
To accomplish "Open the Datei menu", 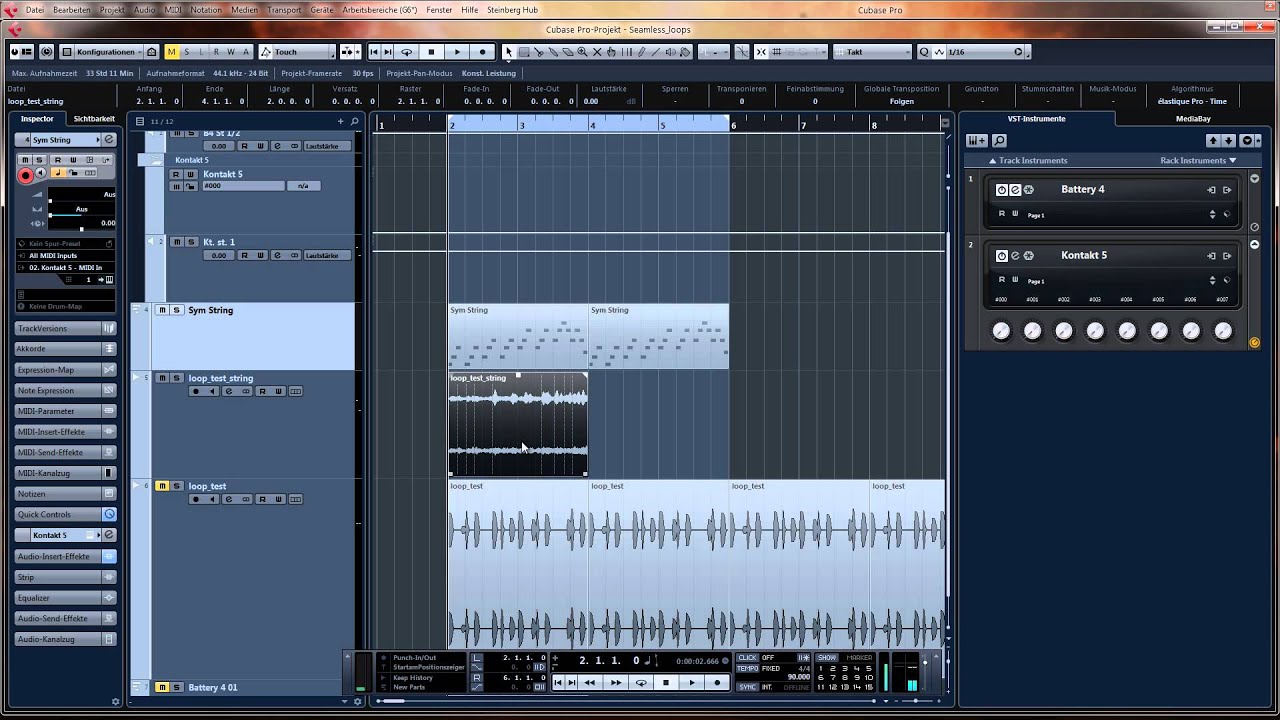I will (x=36, y=10).
